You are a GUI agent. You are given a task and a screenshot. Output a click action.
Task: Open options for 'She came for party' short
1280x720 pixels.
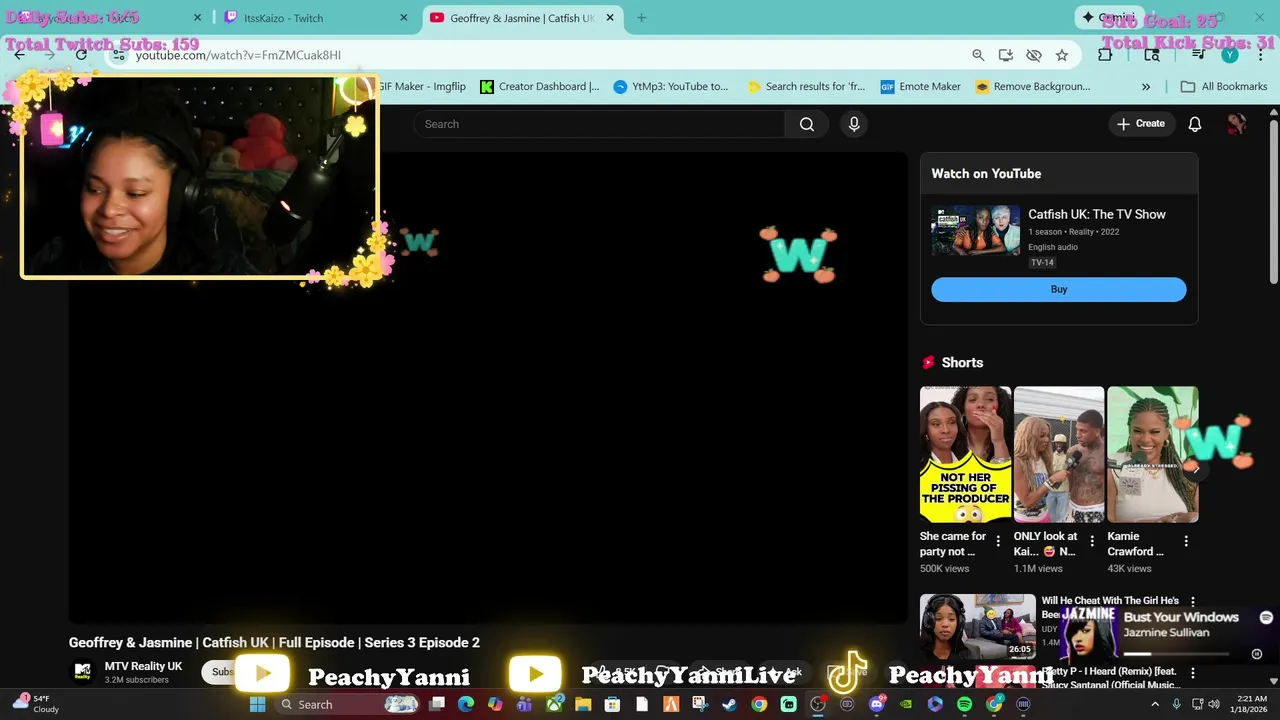[x=997, y=541]
